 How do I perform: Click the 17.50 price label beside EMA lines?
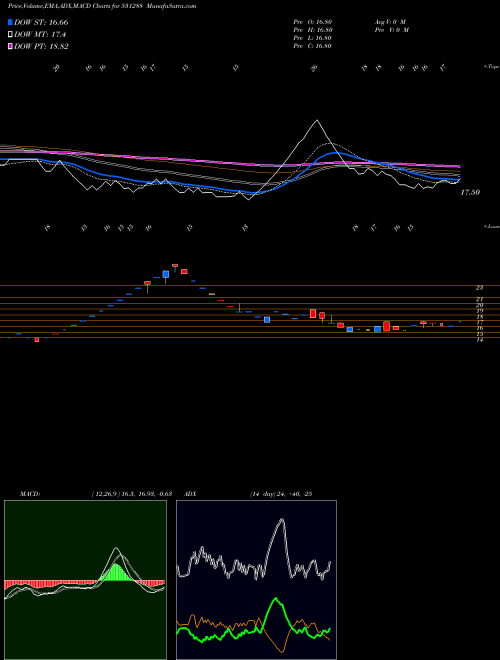click(x=470, y=192)
